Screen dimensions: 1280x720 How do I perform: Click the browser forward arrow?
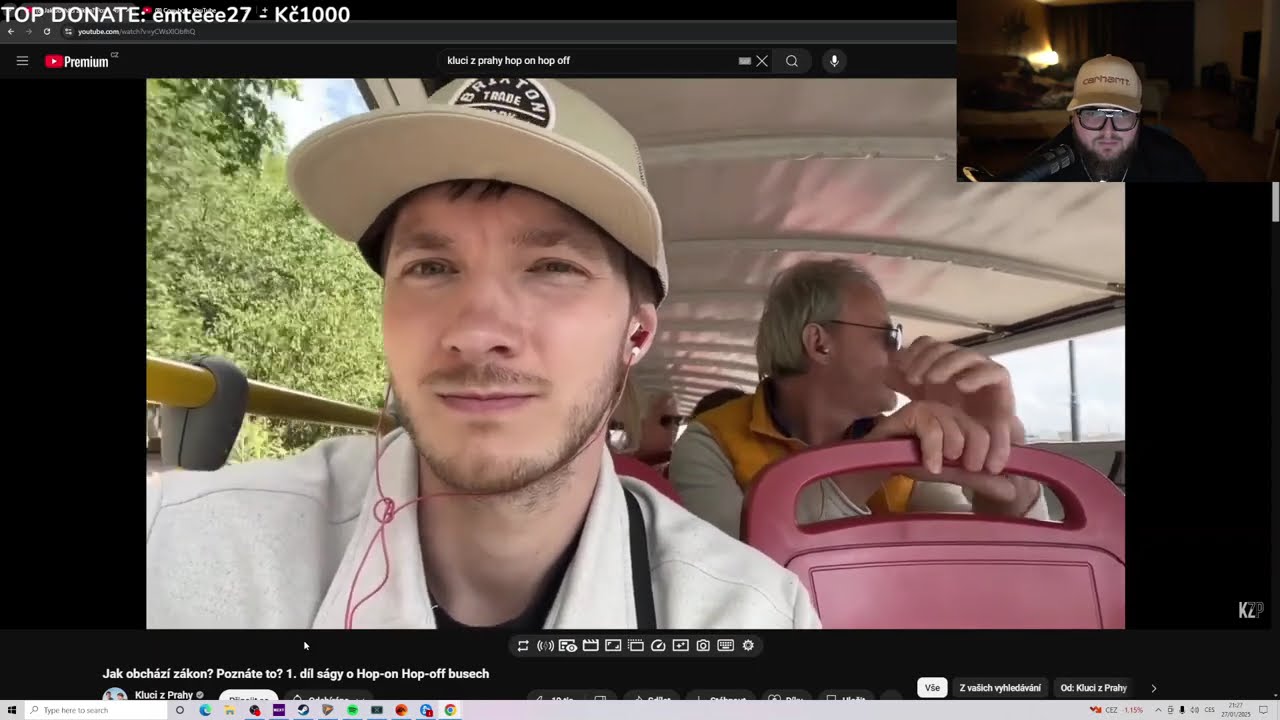[28, 32]
